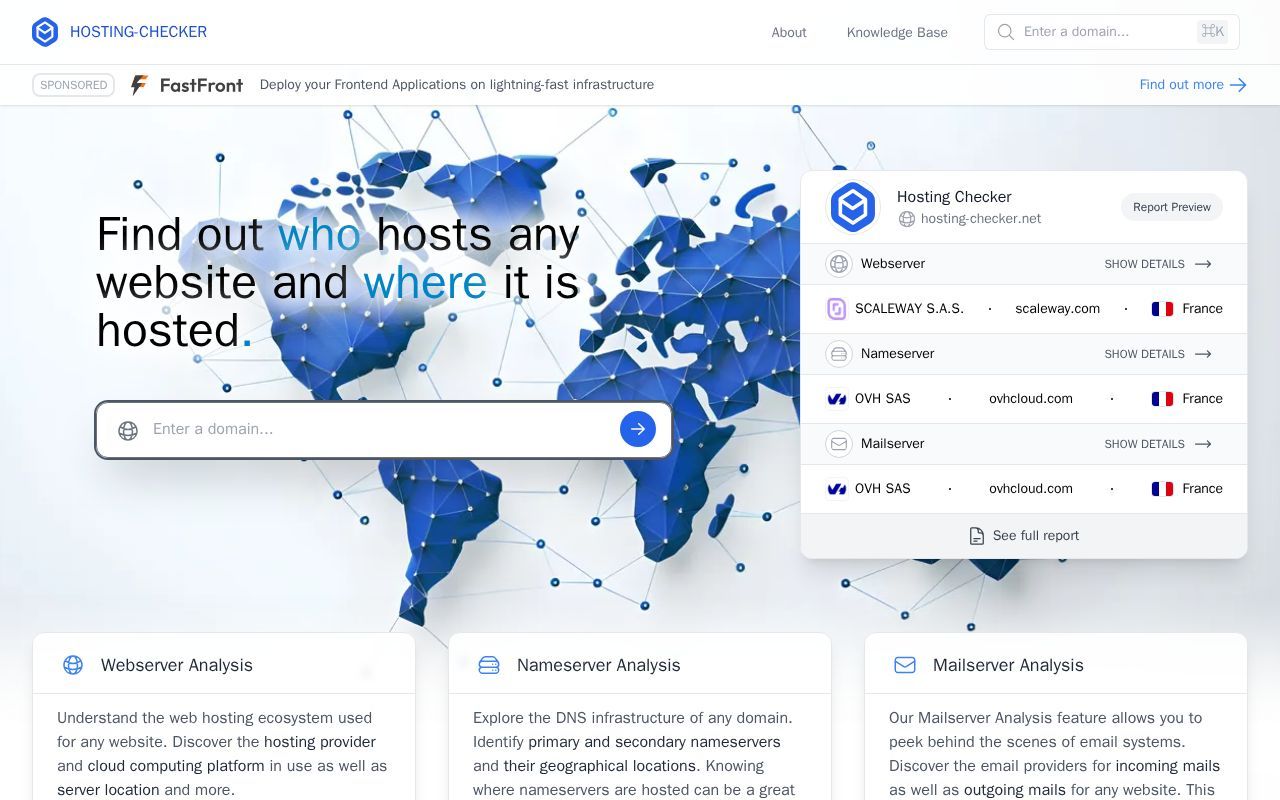Image resolution: width=1280 pixels, height=800 pixels.
Task: Click French flag in Nameserver OVH row
Action: click(1162, 399)
